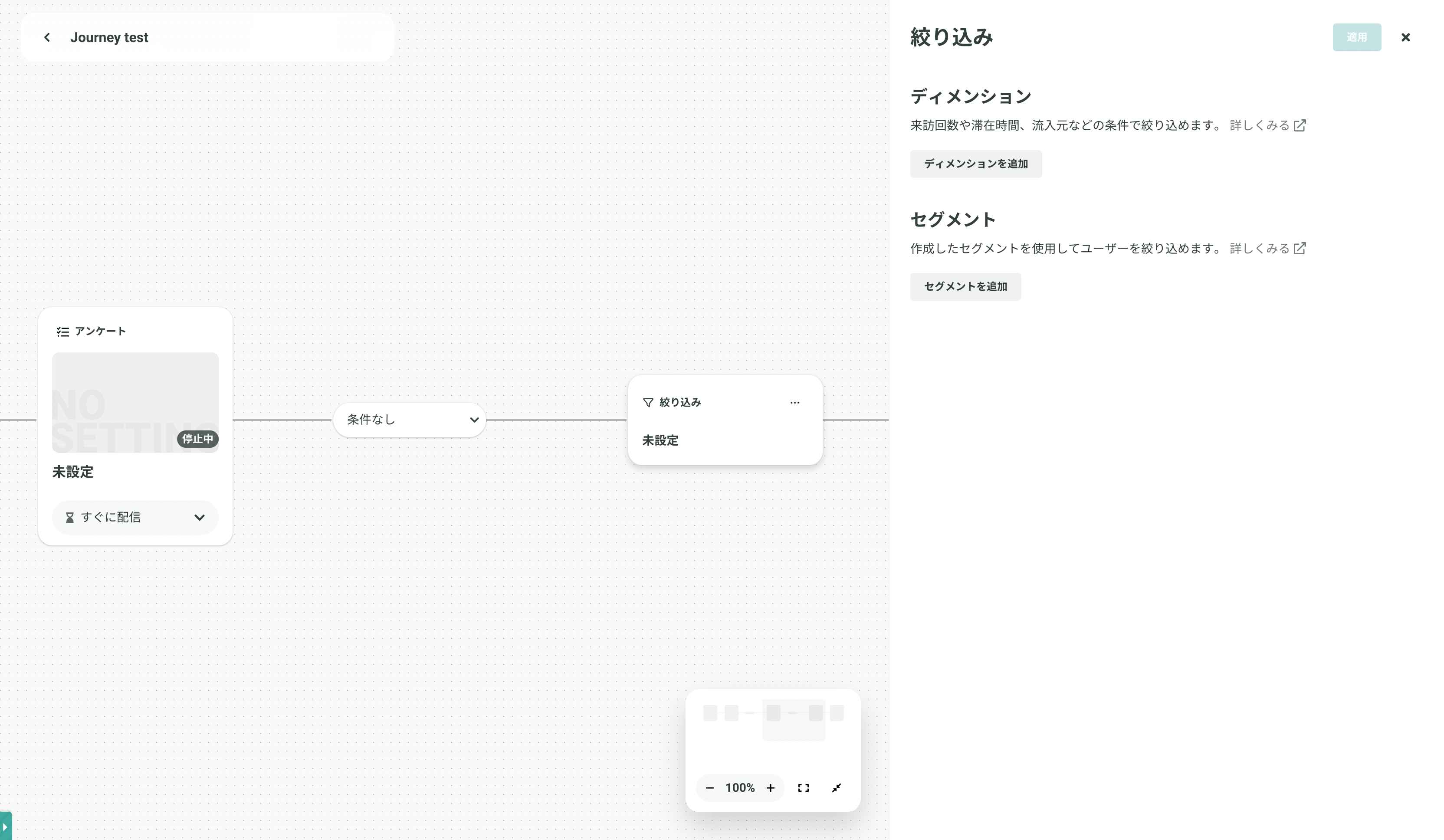Fit the canvas to screen icon
The image size is (1444, 840).
point(804,788)
